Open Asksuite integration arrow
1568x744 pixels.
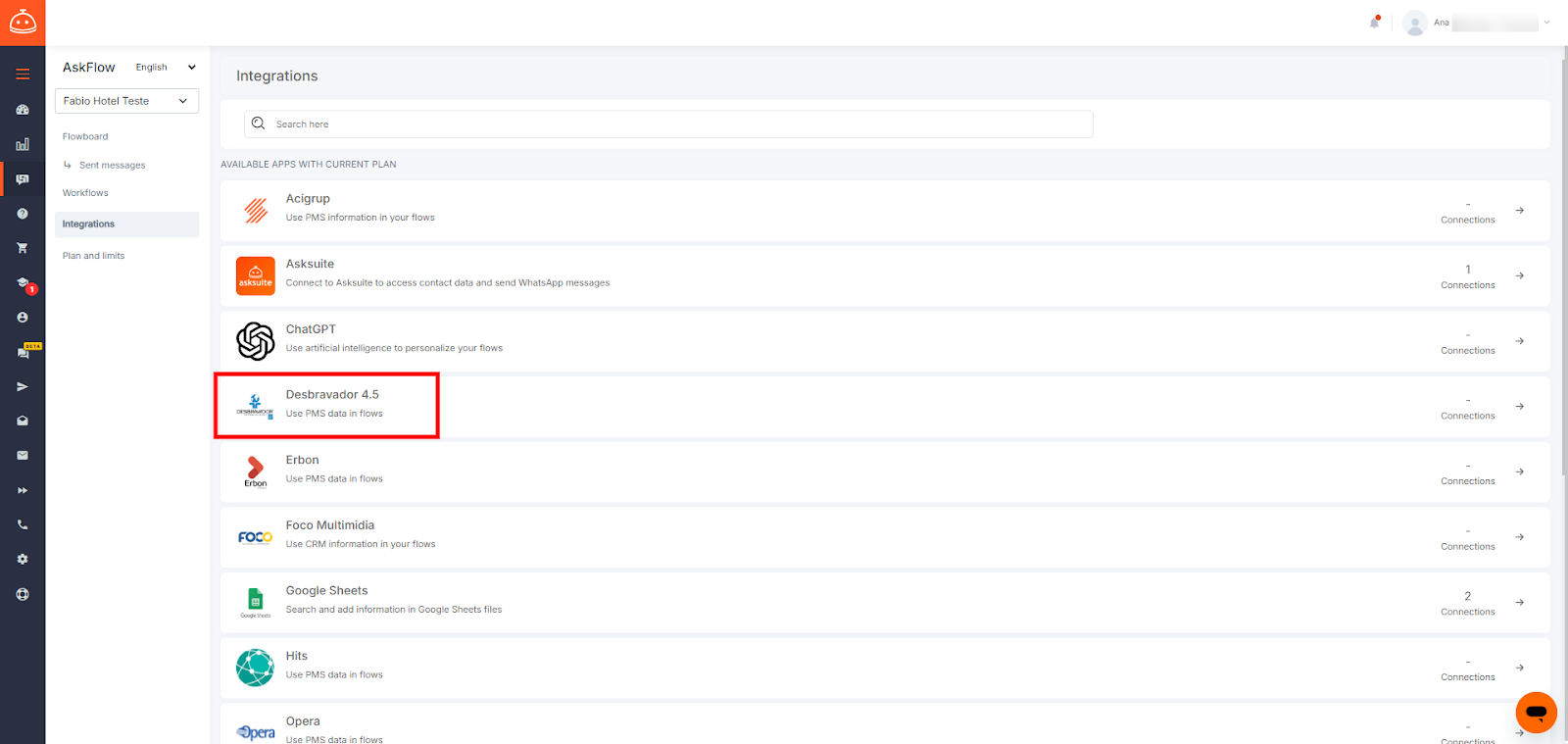(1520, 275)
